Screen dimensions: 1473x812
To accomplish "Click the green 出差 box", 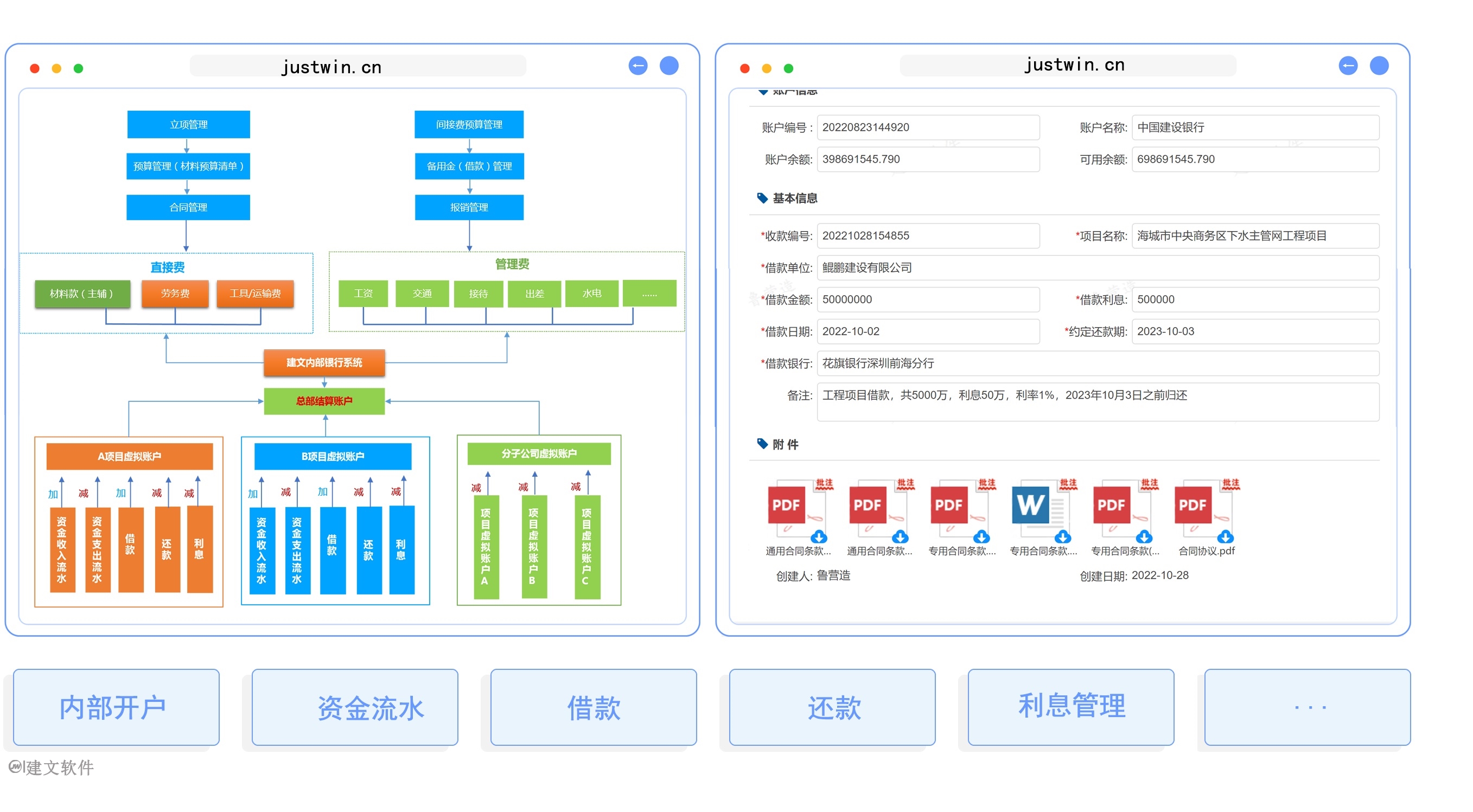I will pos(534,294).
